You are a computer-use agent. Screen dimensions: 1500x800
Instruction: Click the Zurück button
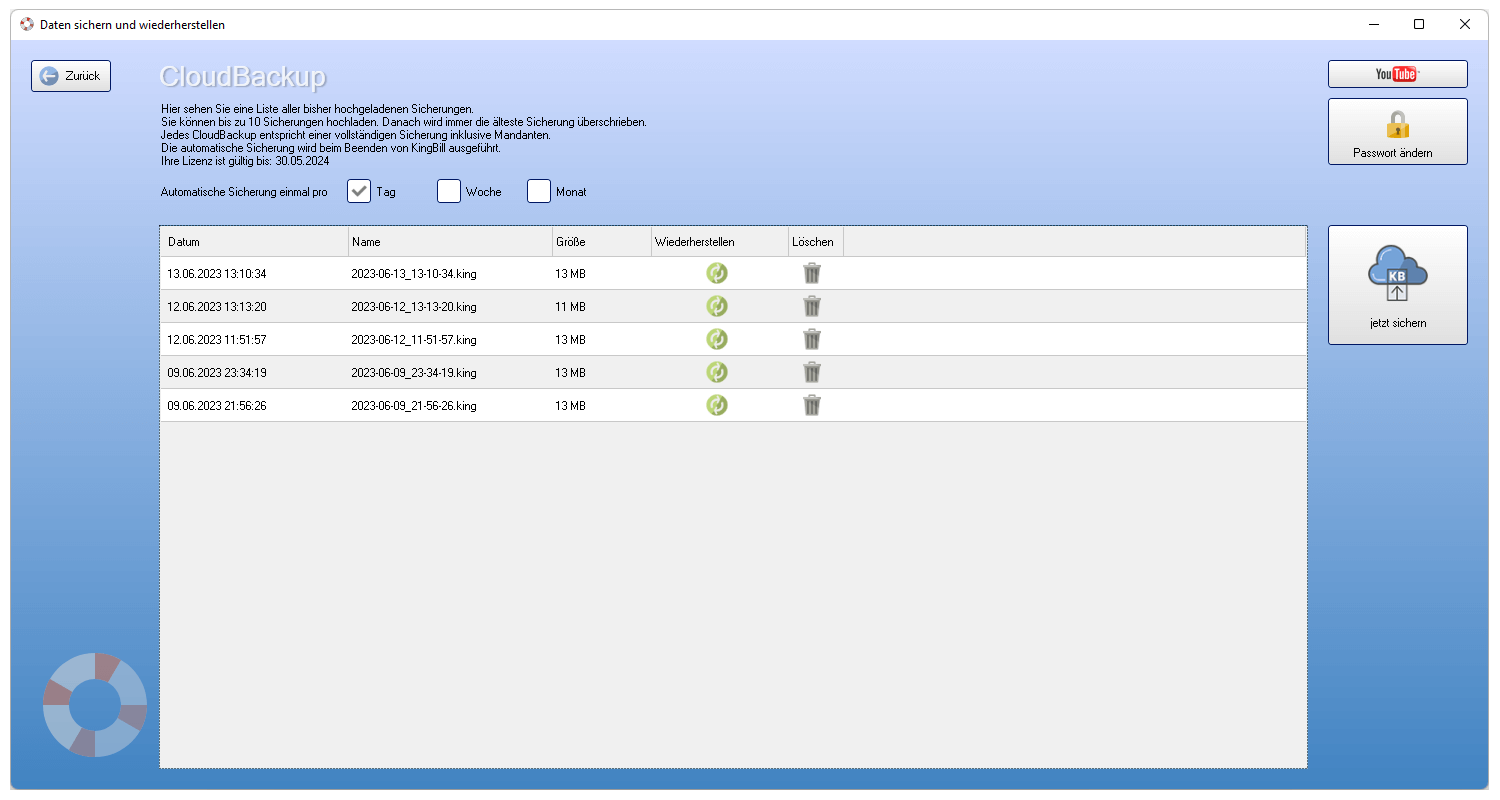[70, 75]
